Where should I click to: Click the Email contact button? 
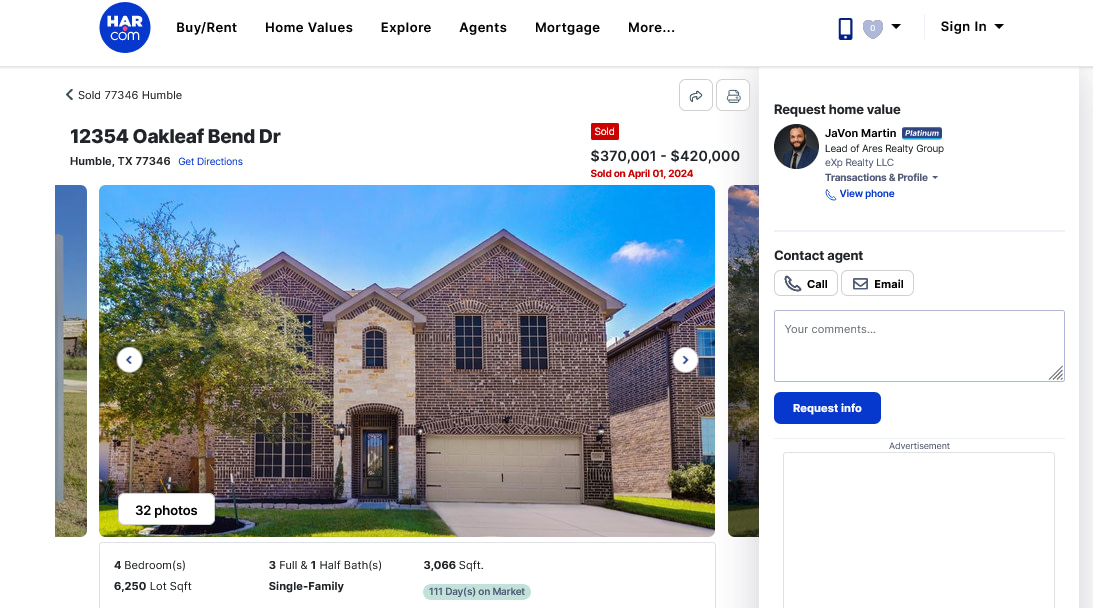pyautogui.click(x=877, y=284)
